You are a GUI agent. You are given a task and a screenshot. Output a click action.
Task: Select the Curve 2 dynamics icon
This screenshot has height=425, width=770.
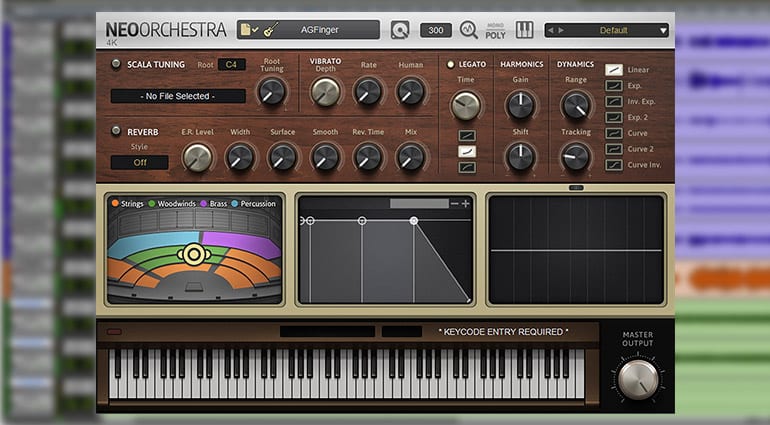coord(614,149)
